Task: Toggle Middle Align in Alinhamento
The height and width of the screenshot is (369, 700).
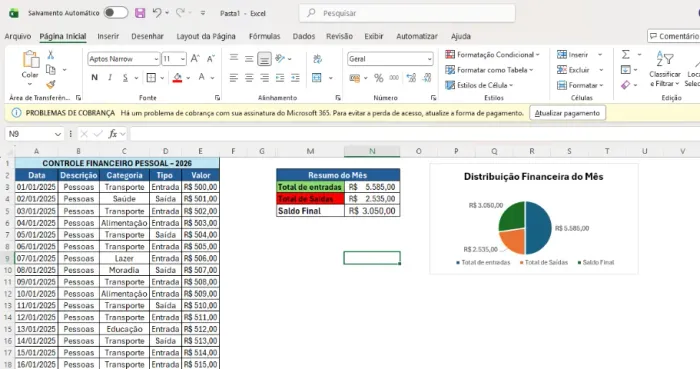Action: pyautogui.click(x=249, y=58)
